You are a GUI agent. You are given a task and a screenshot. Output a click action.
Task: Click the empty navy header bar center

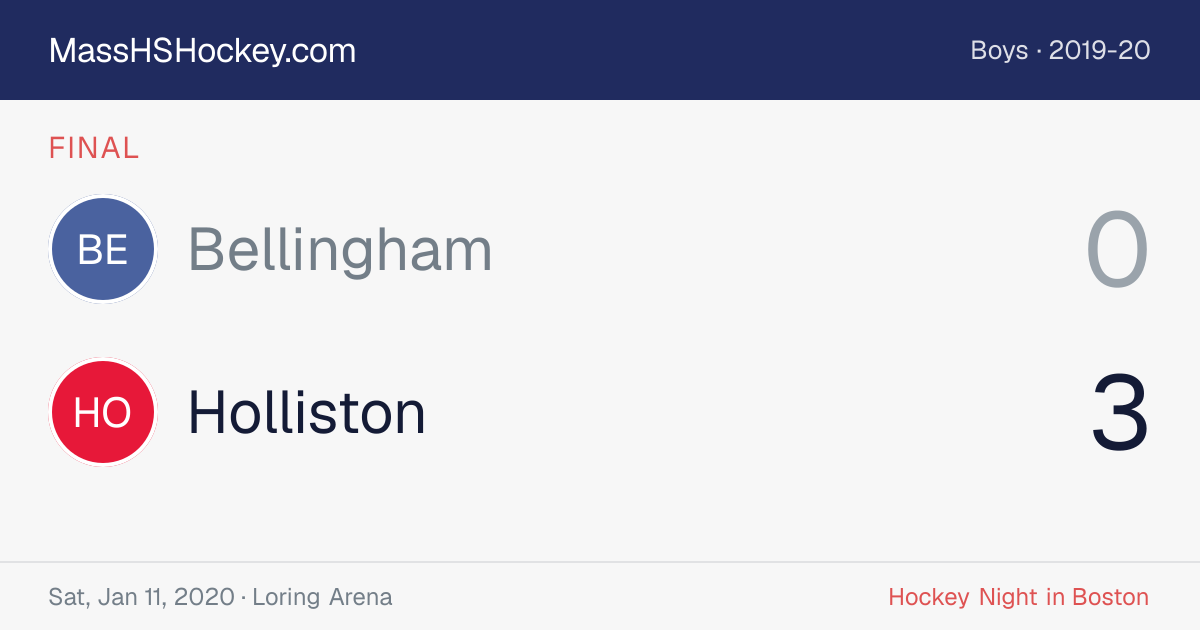pyautogui.click(x=660, y=50)
